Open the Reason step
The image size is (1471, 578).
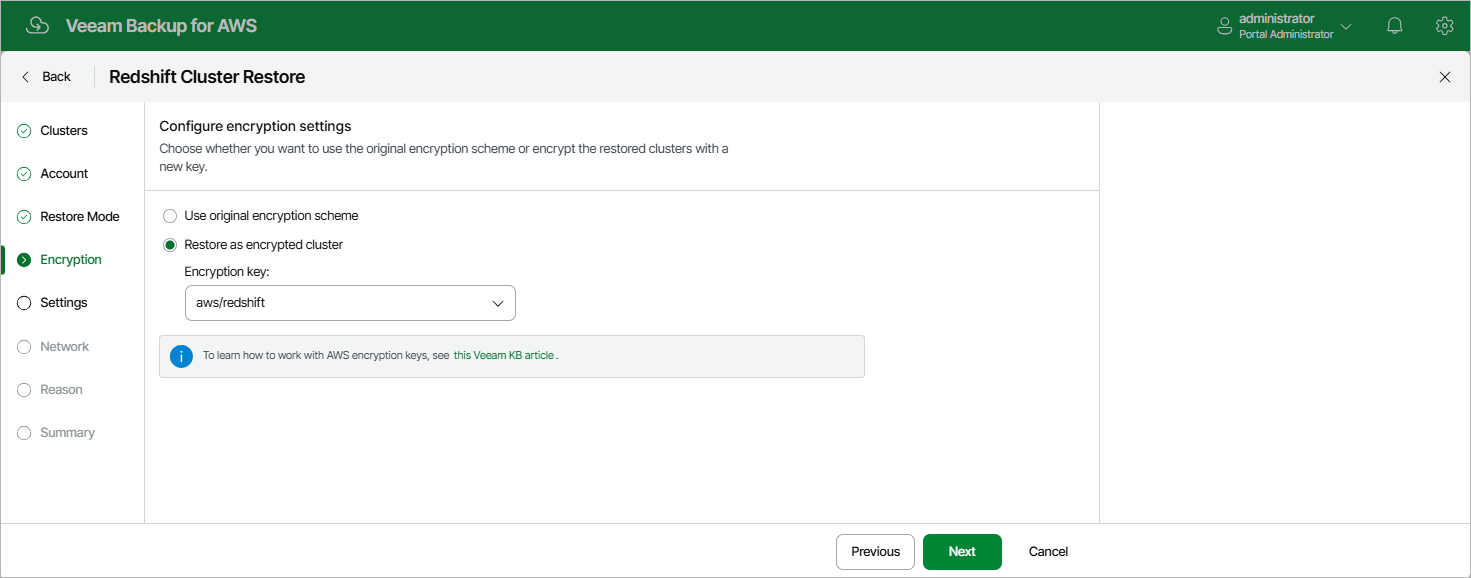(x=61, y=390)
